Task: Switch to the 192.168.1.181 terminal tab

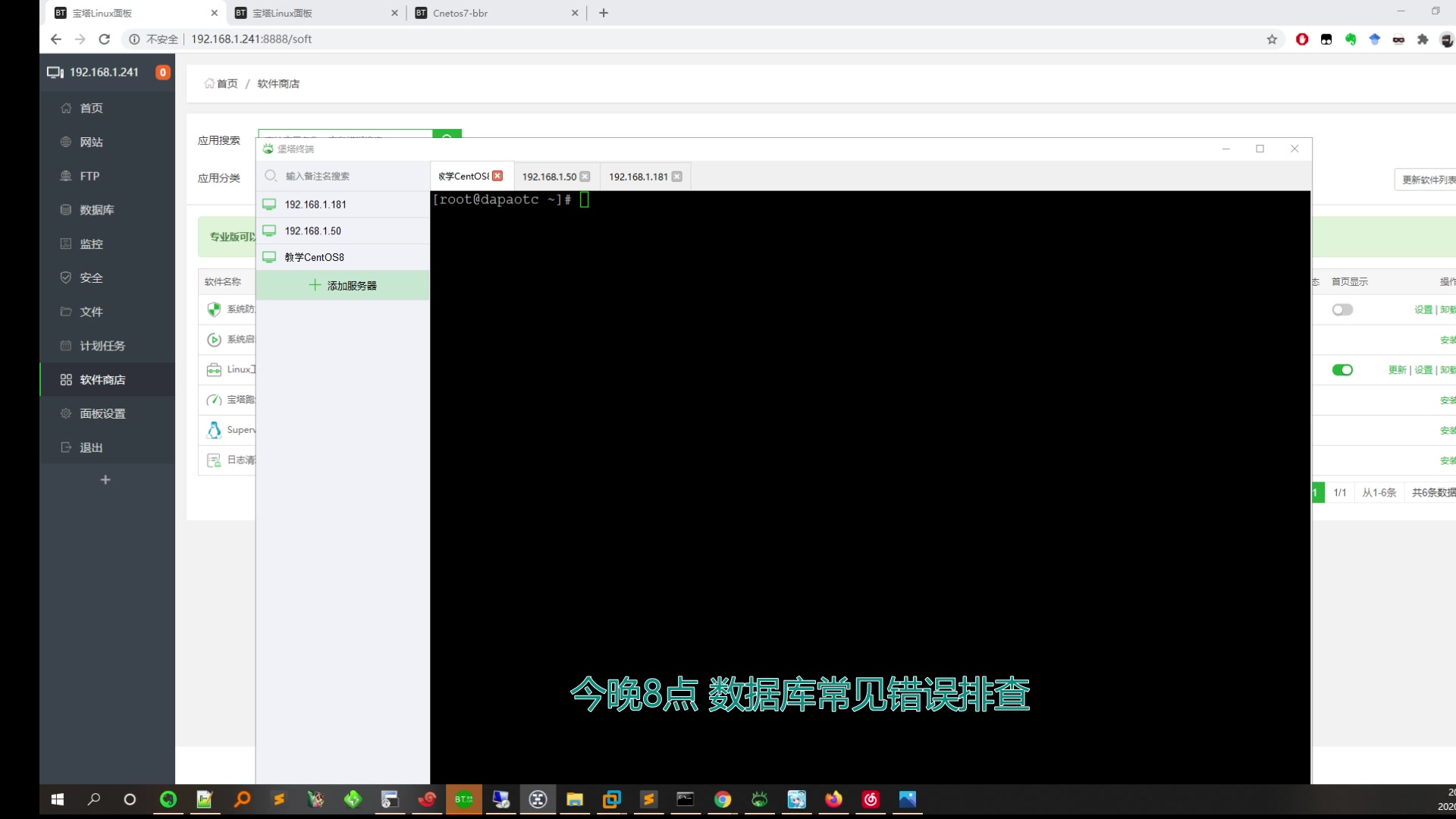Action: pyautogui.click(x=638, y=177)
